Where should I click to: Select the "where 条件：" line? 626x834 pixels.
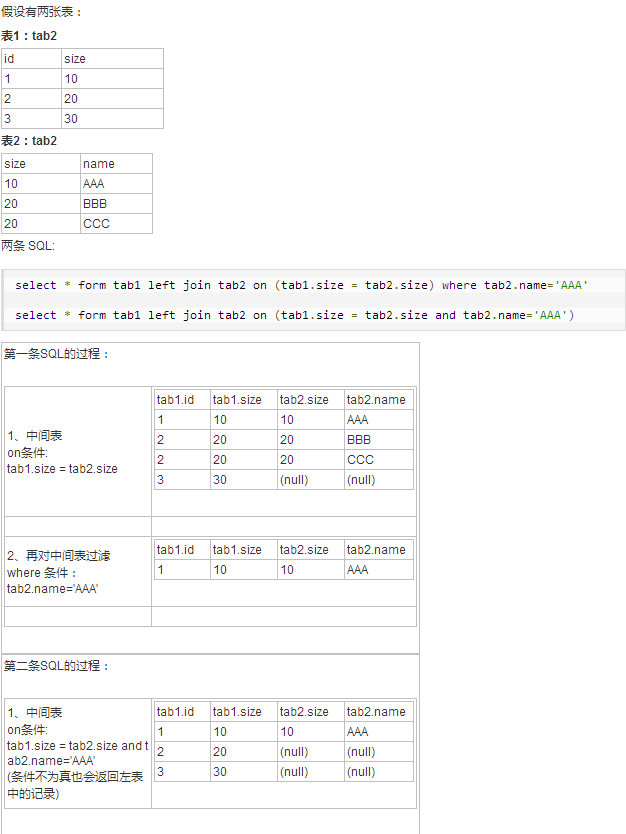[42, 573]
